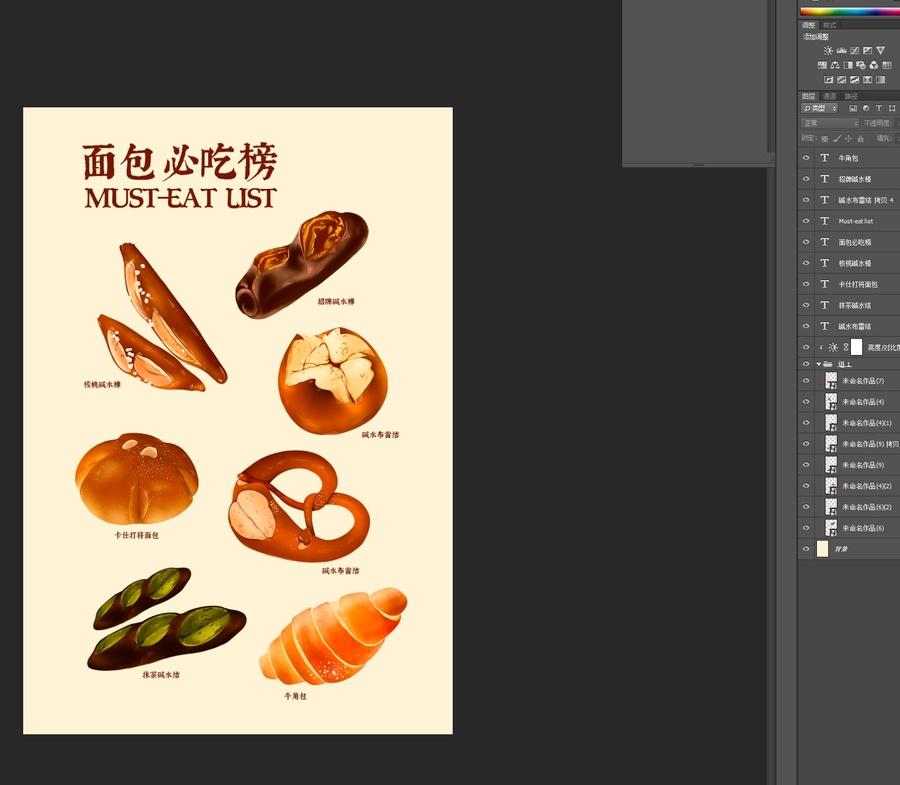This screenshot has height=785, width=900.
Task: Select the brightness/contrast layer mask thumbnail
Action: [x=856, y=347]
